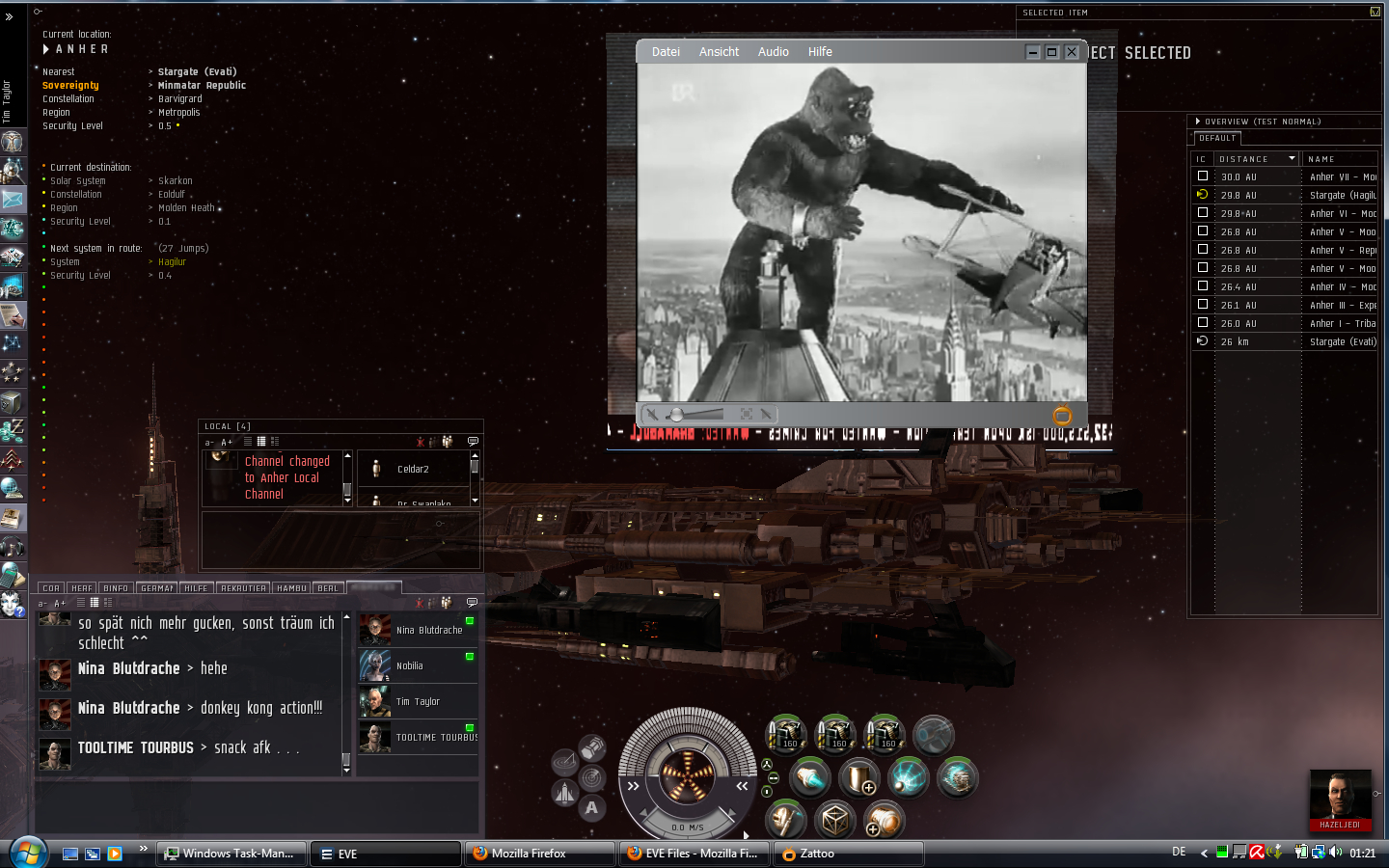Open the grey cube sidebar icon
The height and width of the screenshot is (868, 1389).
point(13,402)
